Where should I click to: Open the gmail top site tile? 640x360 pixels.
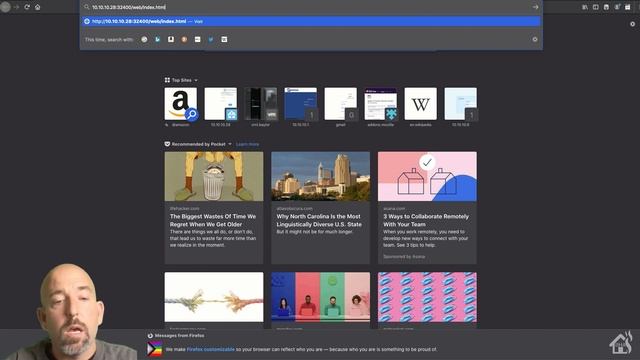pyautogui.click(x=340, y=104)
